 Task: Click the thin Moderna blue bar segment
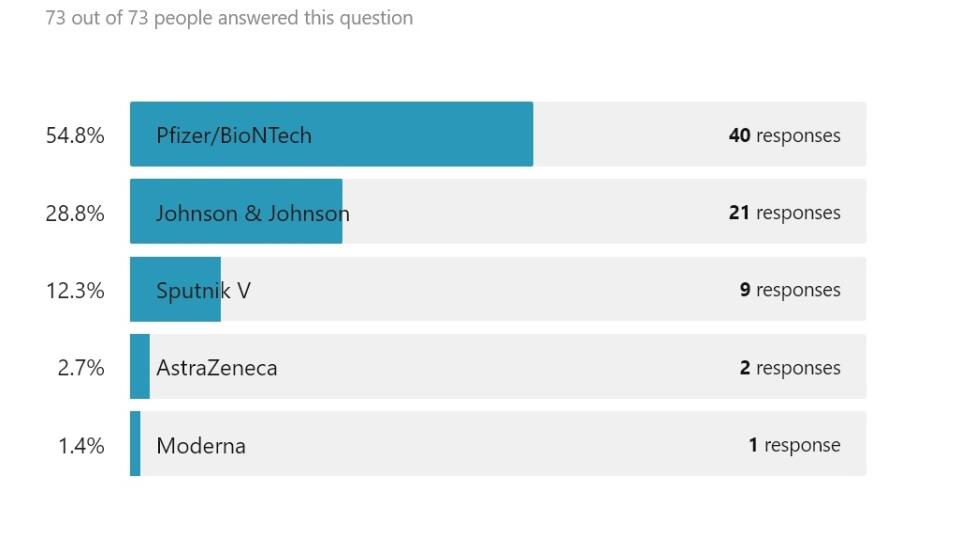point(135,443)
